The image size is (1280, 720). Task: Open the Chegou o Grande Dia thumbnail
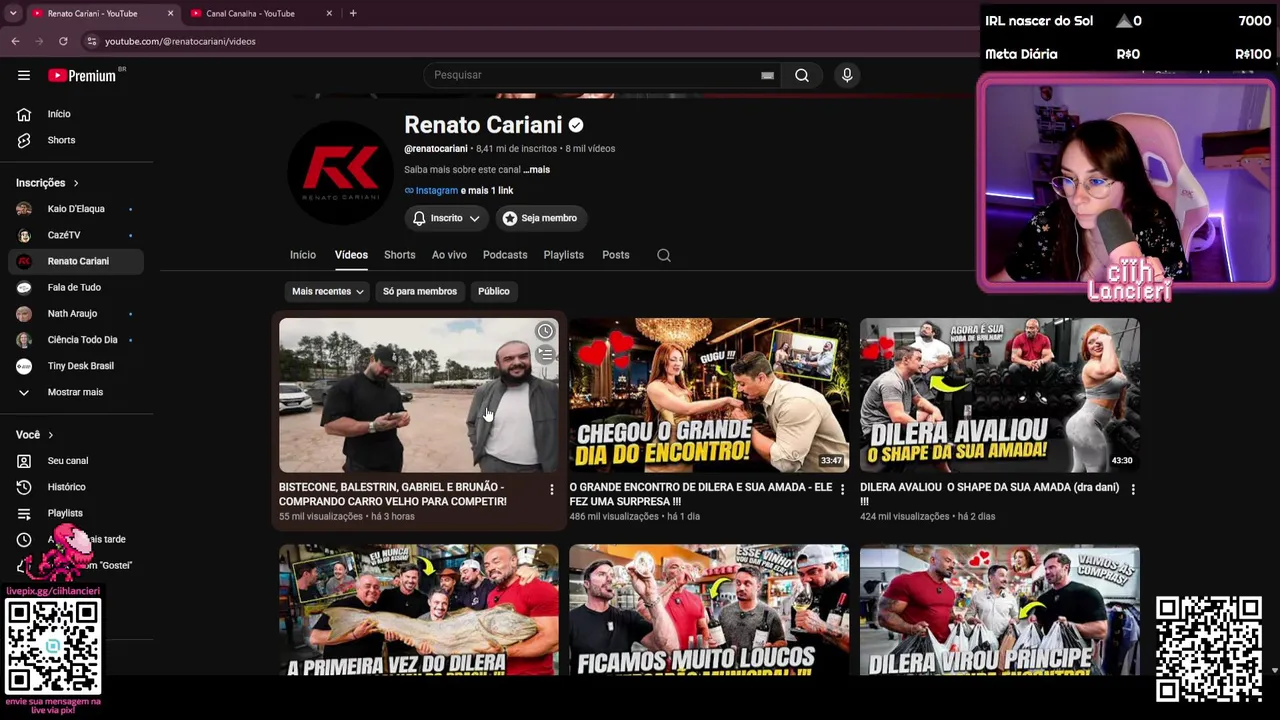coord(709,395)
